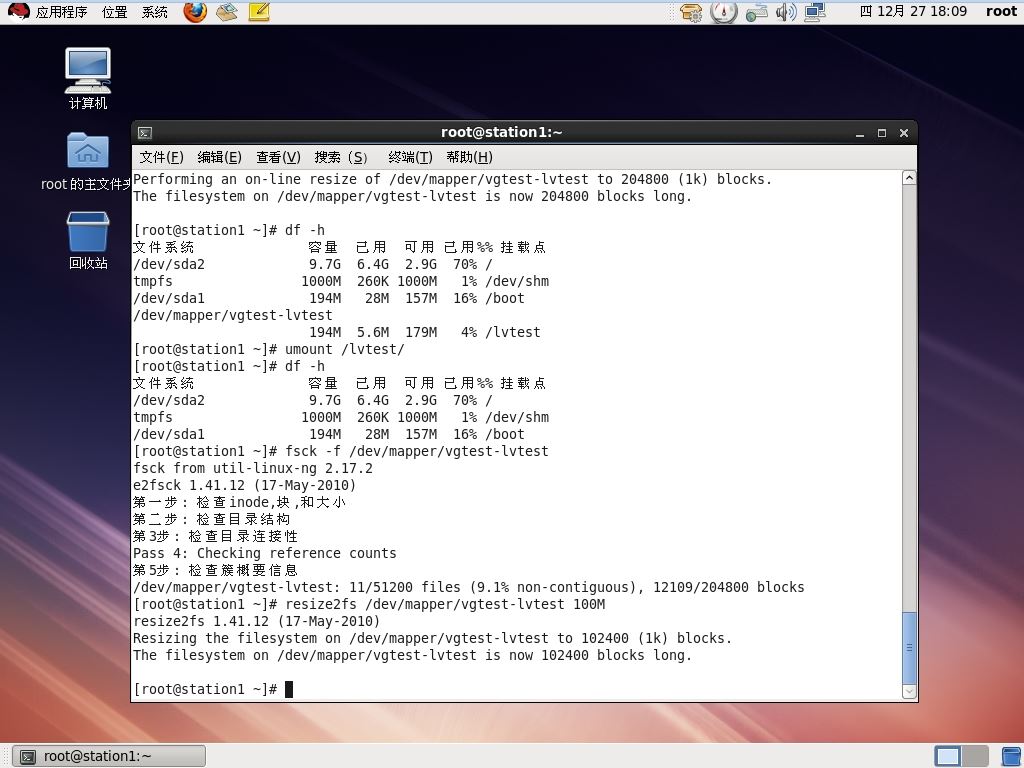Open the 系统 system menu

pyautogui.click(x=155, y=12)
